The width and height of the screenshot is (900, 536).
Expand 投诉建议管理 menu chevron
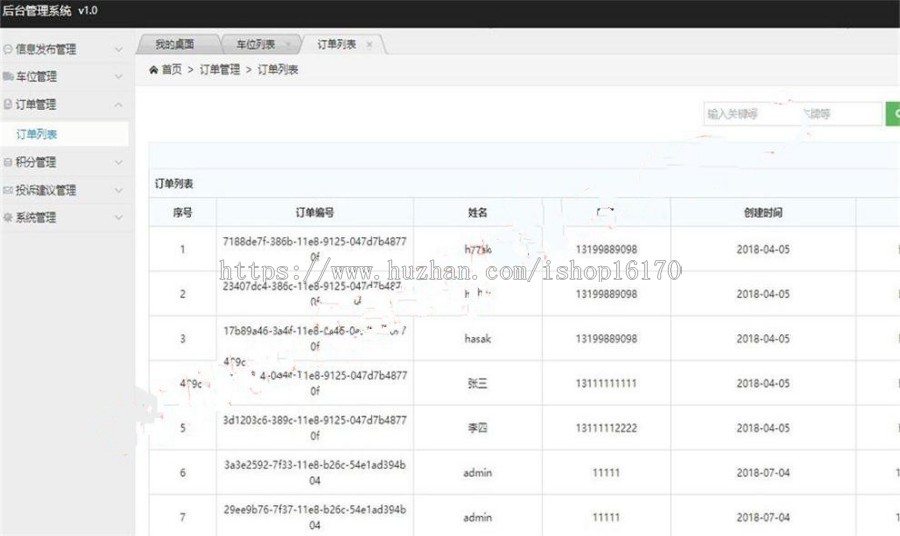(x=118, y=190)
